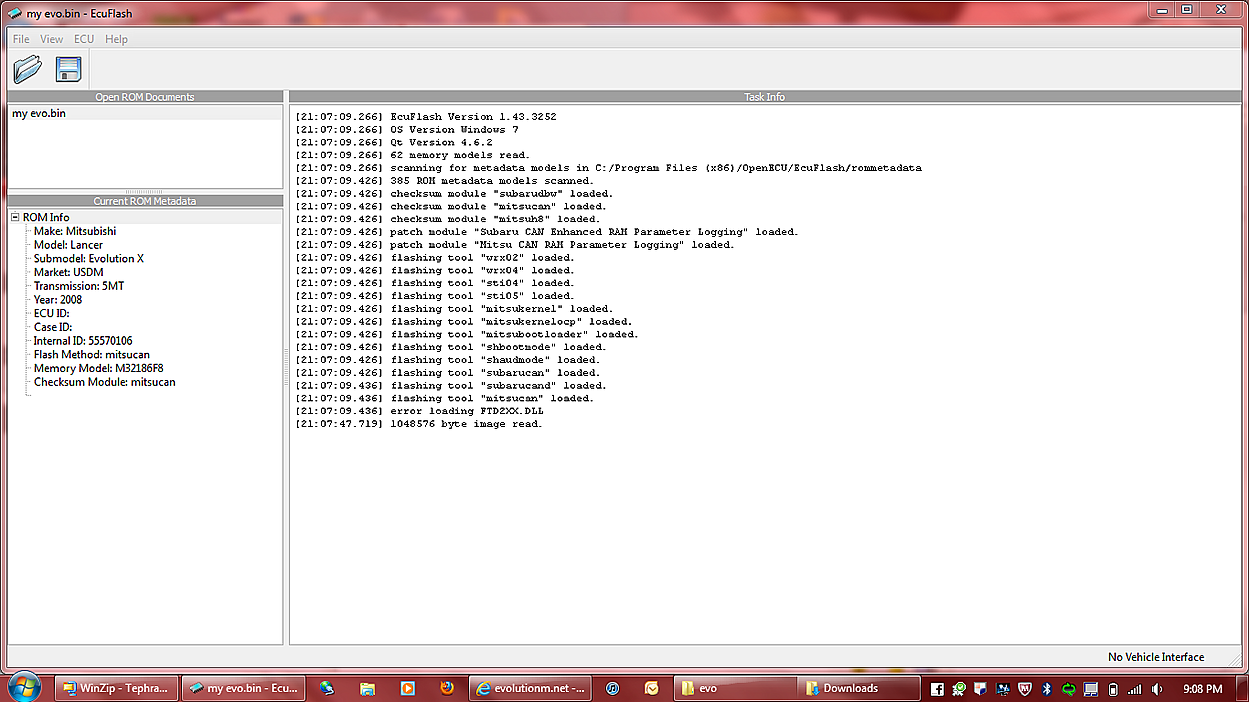Open the Help menu
This screenshot has width=1249, height=702.
click(x=117, y=39)
